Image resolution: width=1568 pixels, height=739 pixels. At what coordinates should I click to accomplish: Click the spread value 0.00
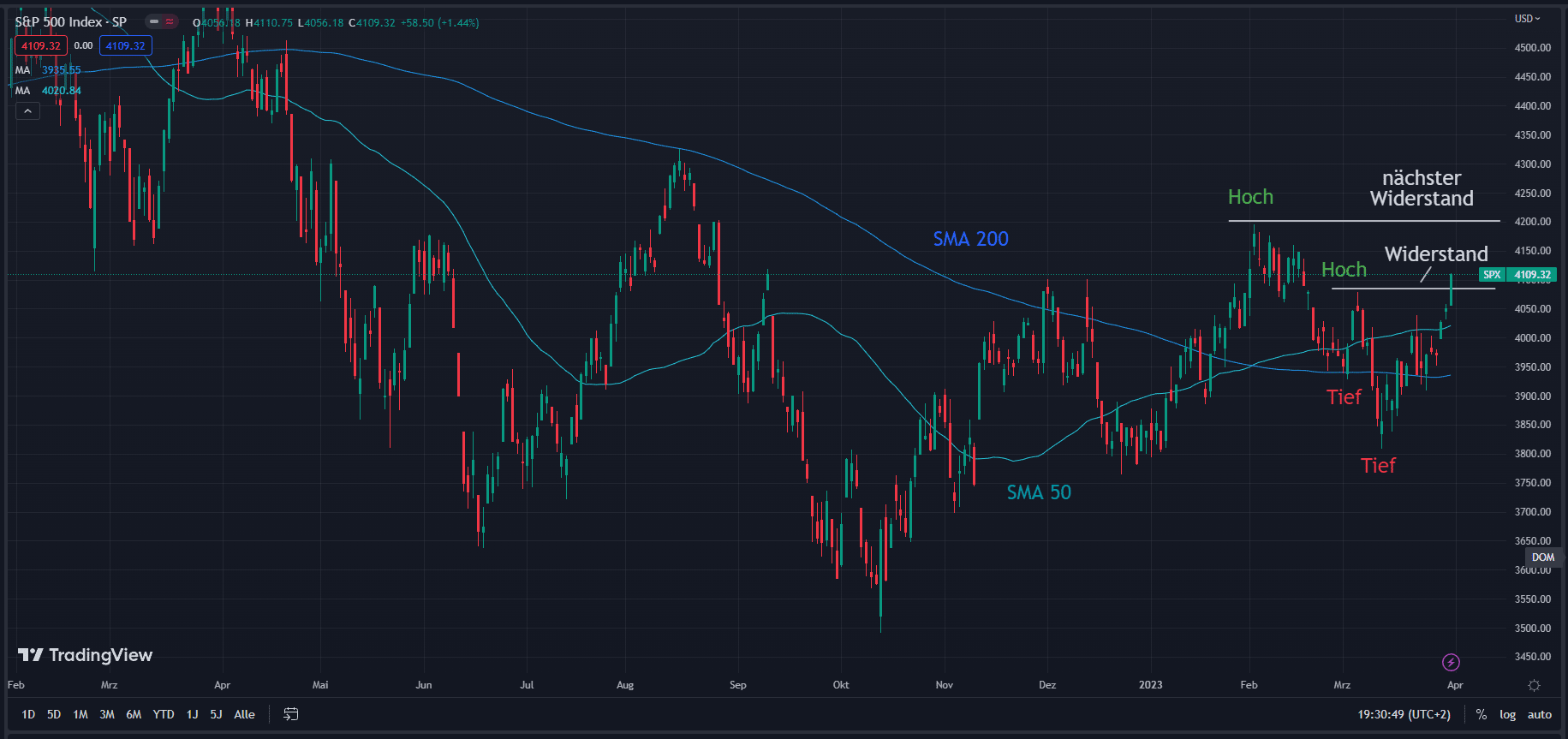[83, 46]
